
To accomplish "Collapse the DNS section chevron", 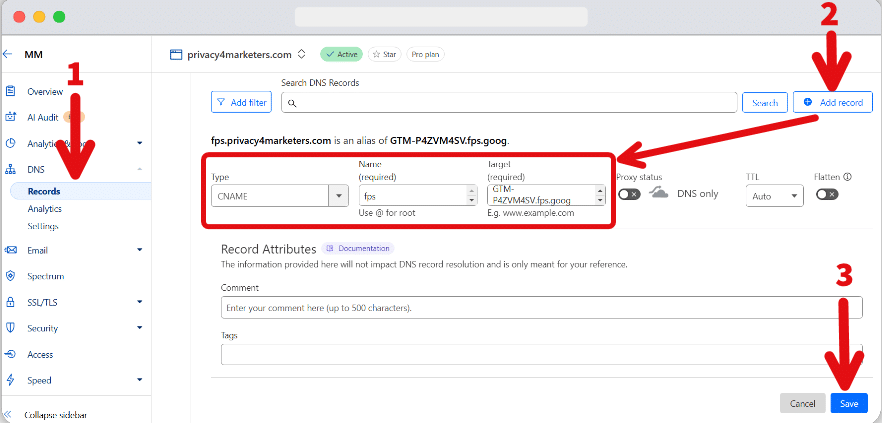I will (x=140, y=169).
